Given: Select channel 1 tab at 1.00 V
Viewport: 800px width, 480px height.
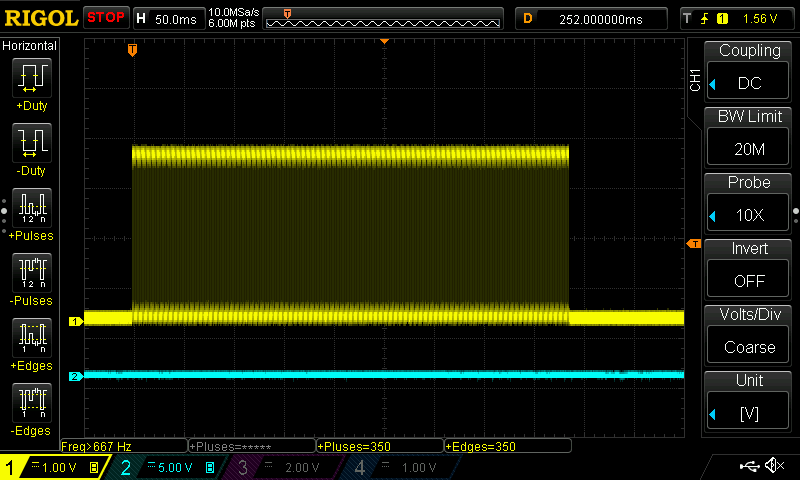Looking at the screenshot, I should [52, 467].
